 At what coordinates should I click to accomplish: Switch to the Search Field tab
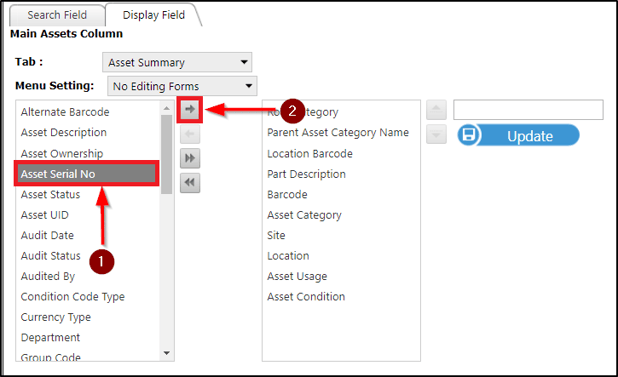[x=57, y=15]
